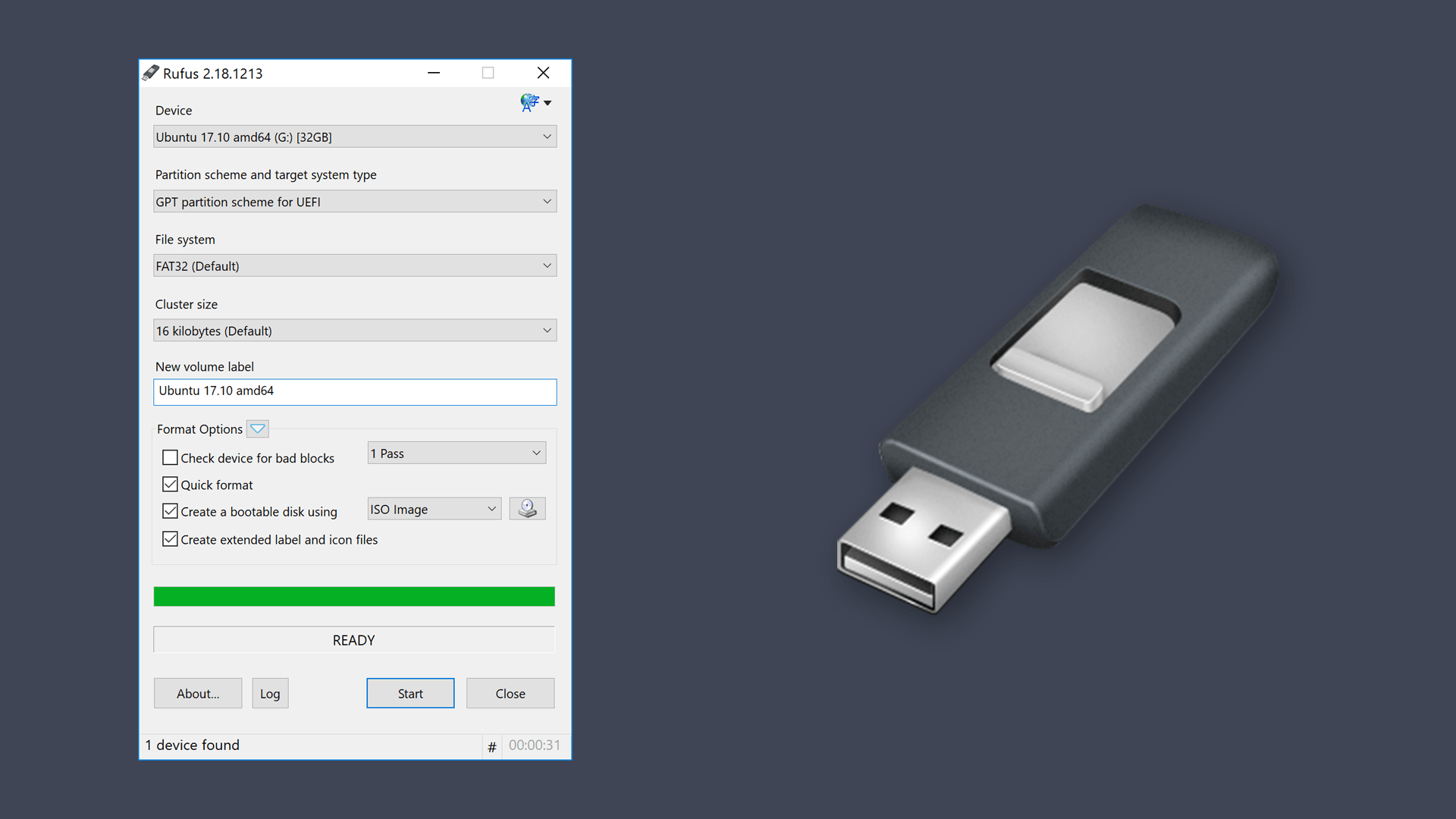The width and height of the screenshot is (1456, 819).
Task: Click the Rufus application logo icon
Action: pyautogui.click(x=152, y=72)
